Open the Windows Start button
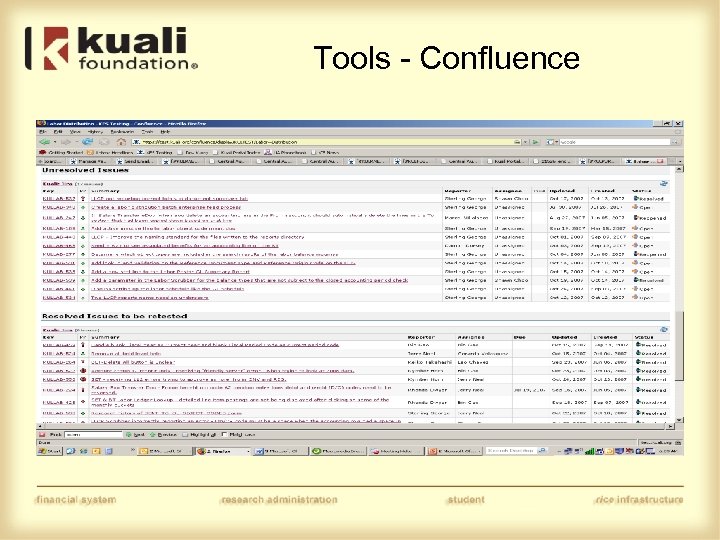720x540 pixels. [x=50, y=451]
